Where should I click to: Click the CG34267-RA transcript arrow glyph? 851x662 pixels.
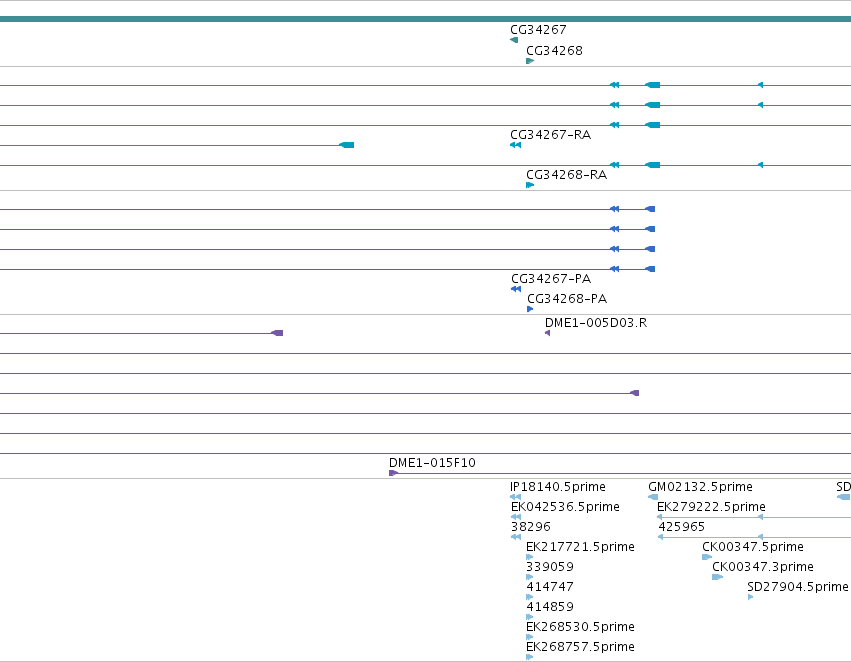[516, 145]
